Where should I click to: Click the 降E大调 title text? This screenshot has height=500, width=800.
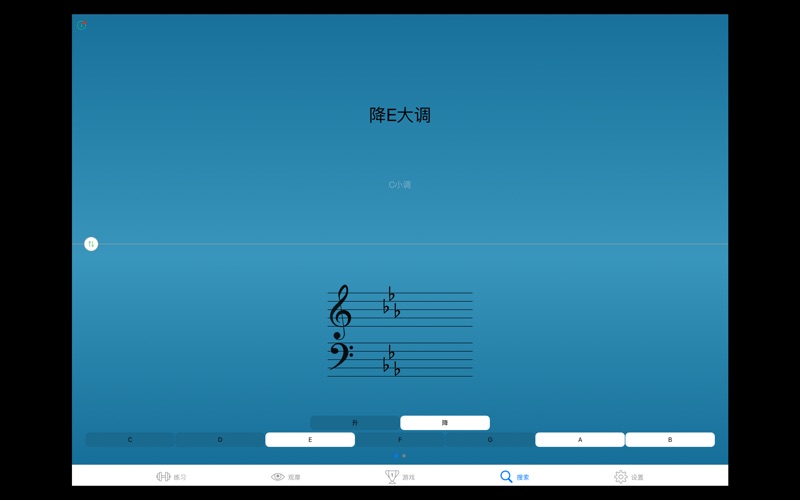[x=400, y=115]
